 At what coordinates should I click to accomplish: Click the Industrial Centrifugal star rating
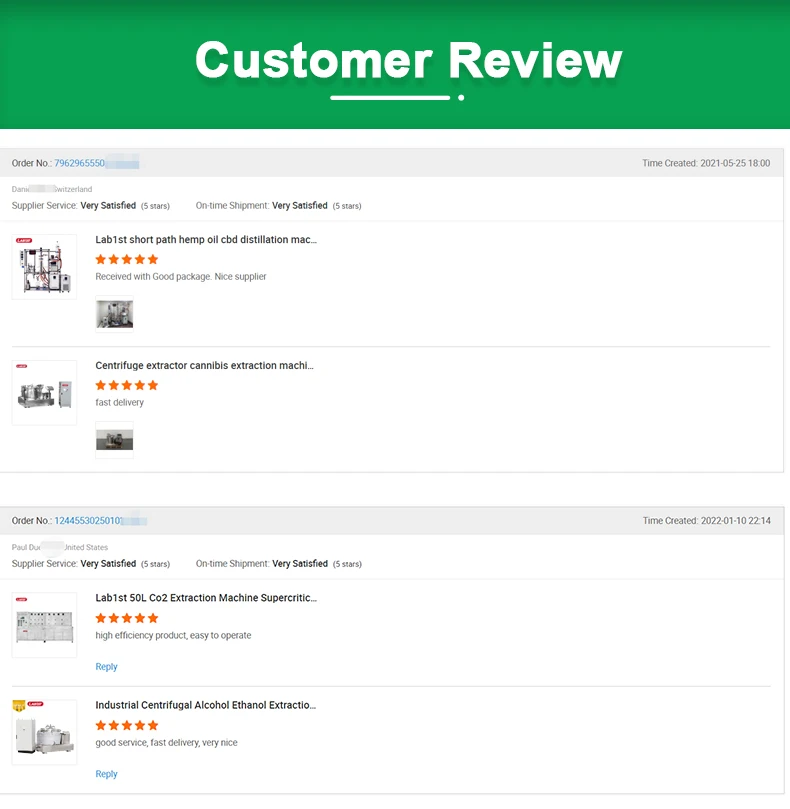tap(127, 725)
